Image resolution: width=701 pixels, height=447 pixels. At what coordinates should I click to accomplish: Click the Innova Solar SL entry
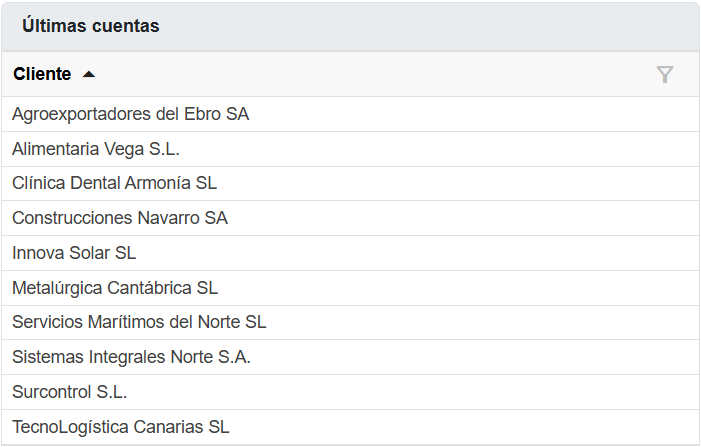[x=74, y=253]
